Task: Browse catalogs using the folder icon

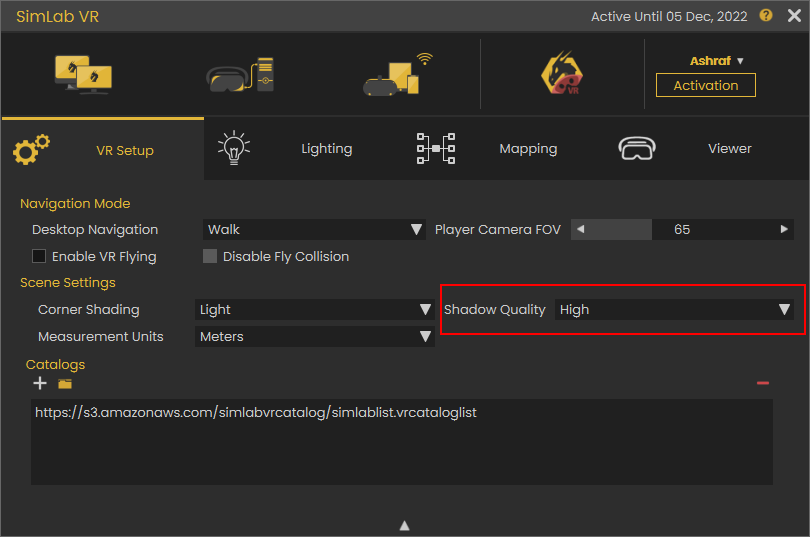Action: coord(65,384)
